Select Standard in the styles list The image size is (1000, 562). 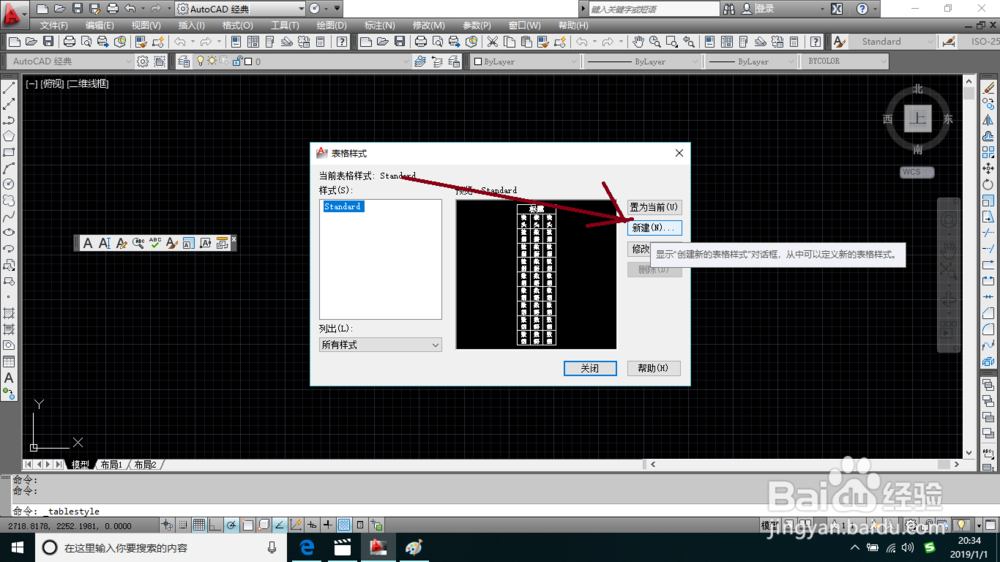pyautogui.click(x=343, y=207)
